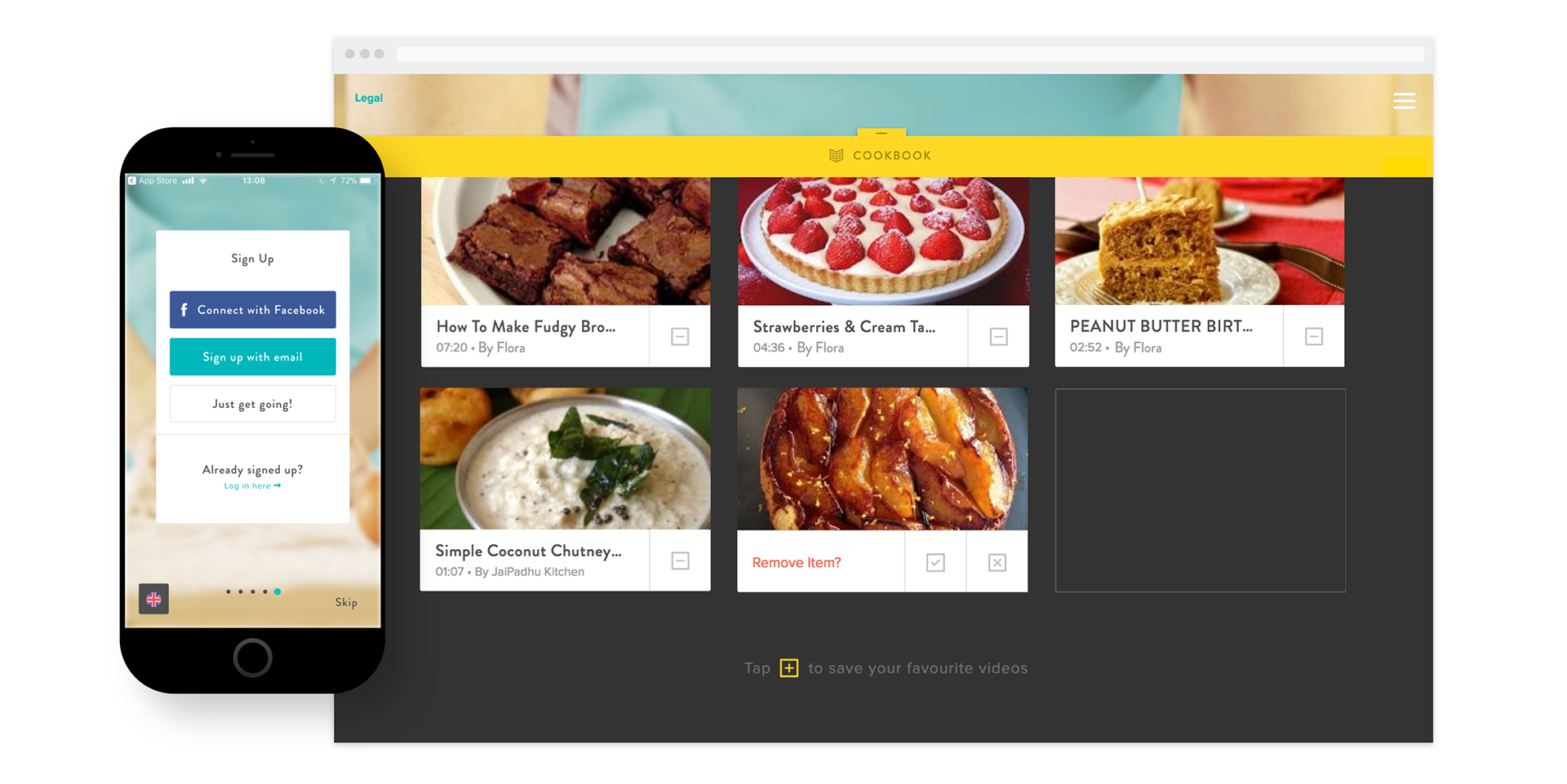Click the browser address bar
The height and width of the screenshot is (784, 1567).
pyautogui.click(x=910, y=54)
